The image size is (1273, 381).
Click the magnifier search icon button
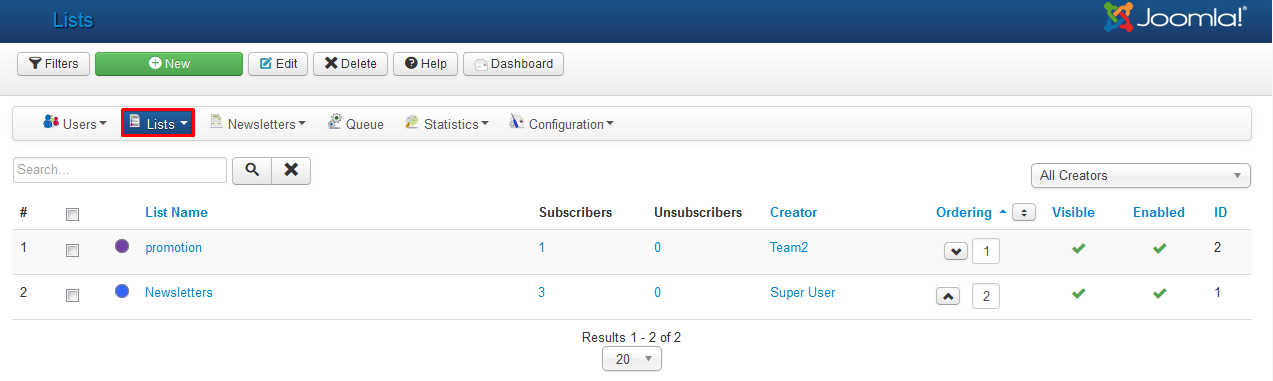(252, 170)
